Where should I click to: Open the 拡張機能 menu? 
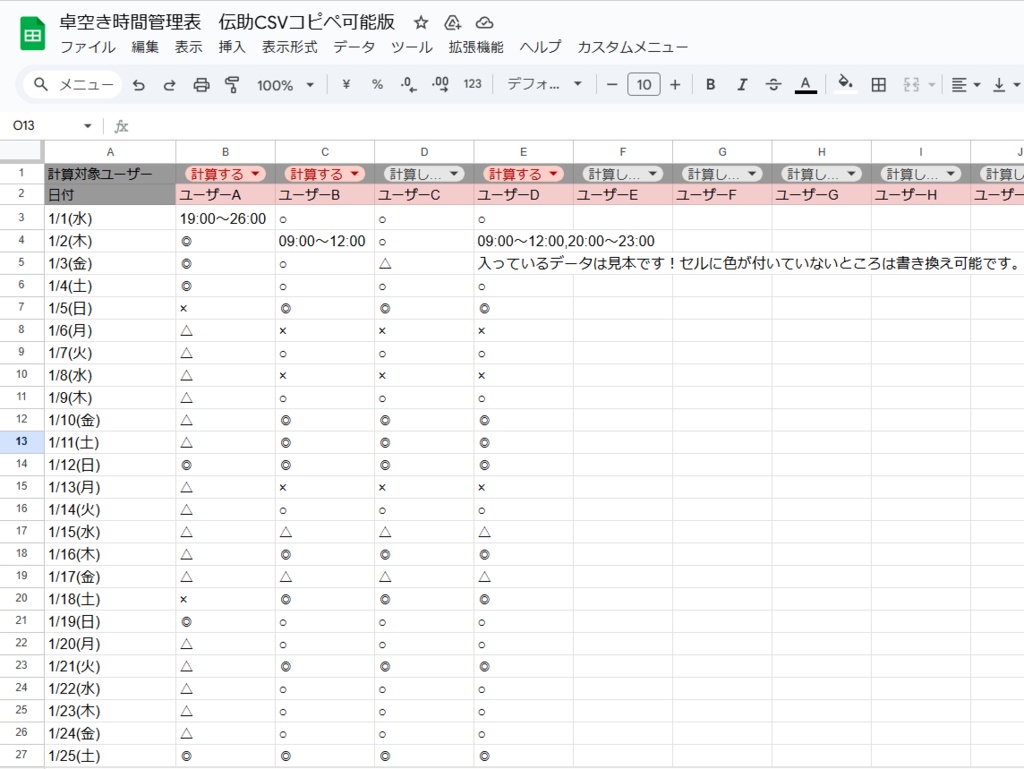(x=476, y=47)
